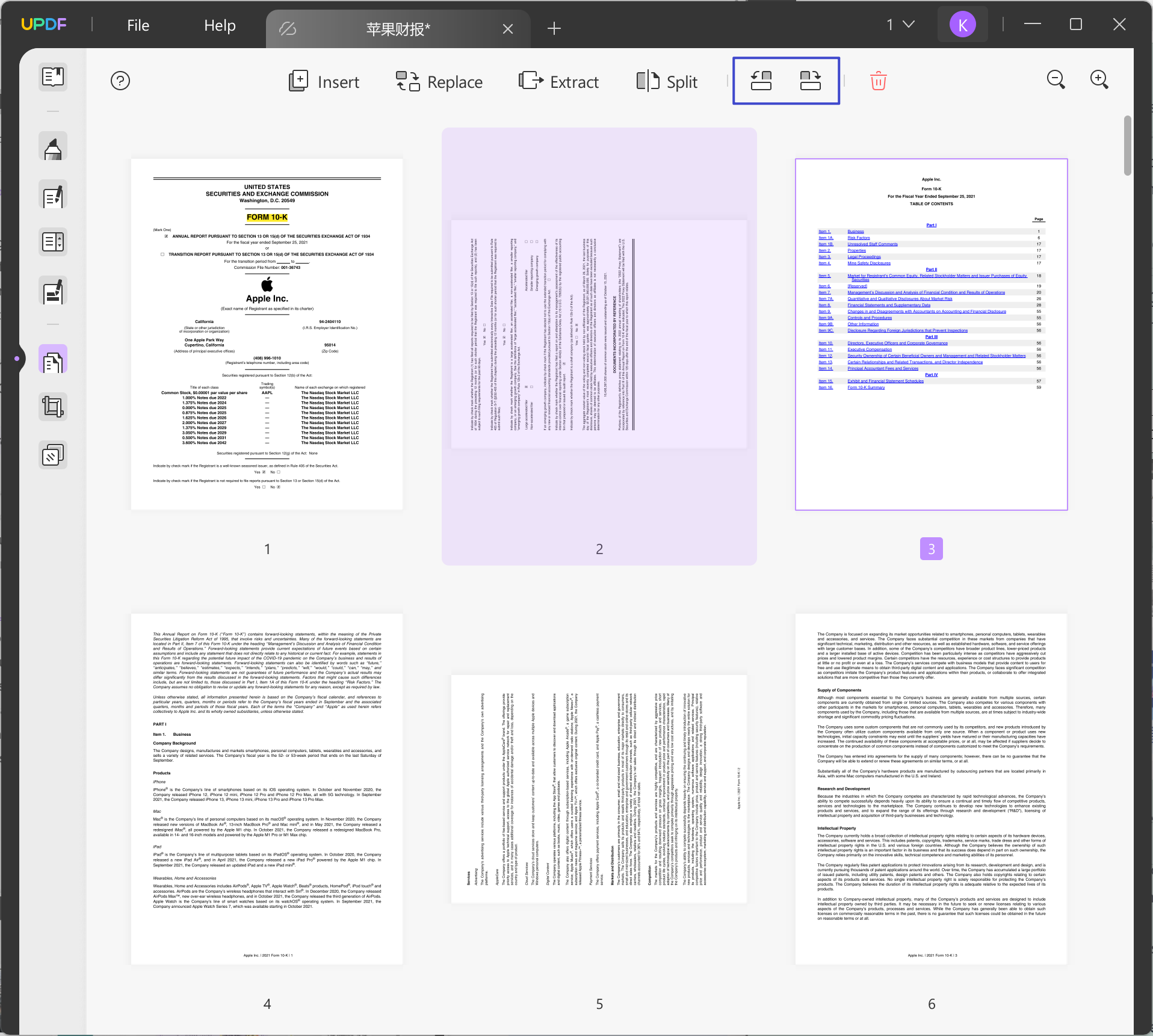Delete the selected page with trash icon
This screenshot has width=1153, height=1036.
[x=877, y=80]
